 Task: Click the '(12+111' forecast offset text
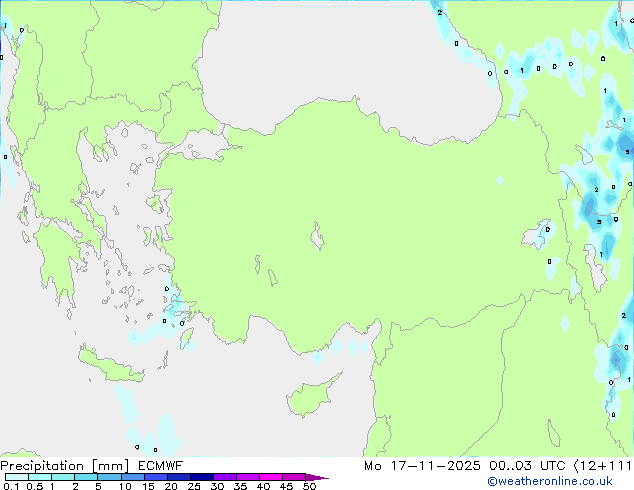pos(603,466)
